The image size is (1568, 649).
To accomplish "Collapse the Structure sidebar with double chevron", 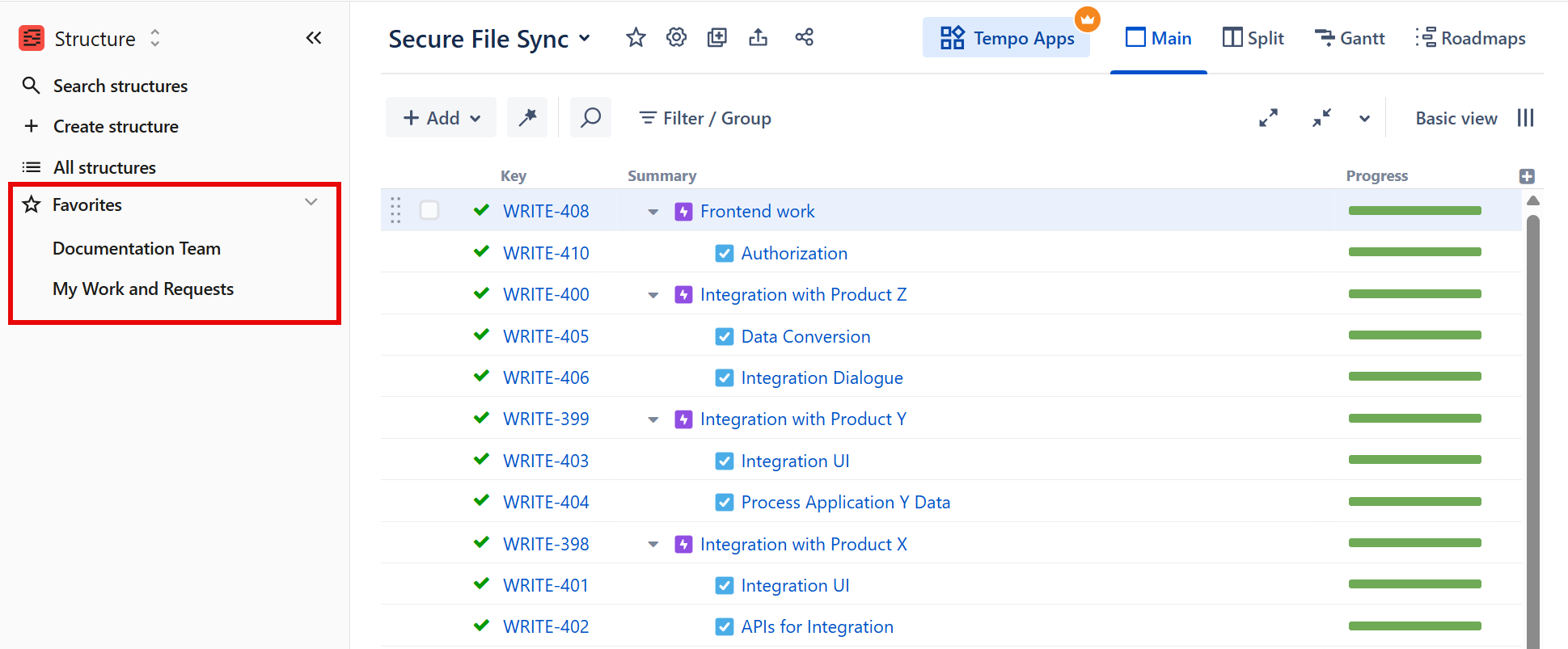I will point(314,38).
